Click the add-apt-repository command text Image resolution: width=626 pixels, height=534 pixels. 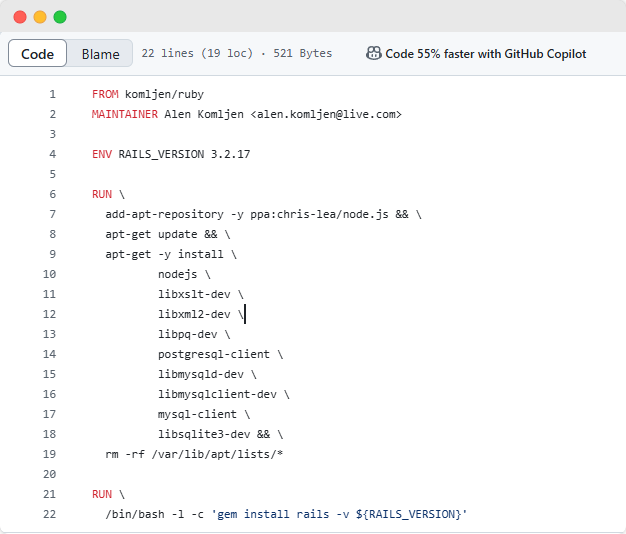(x=164, y=214)
